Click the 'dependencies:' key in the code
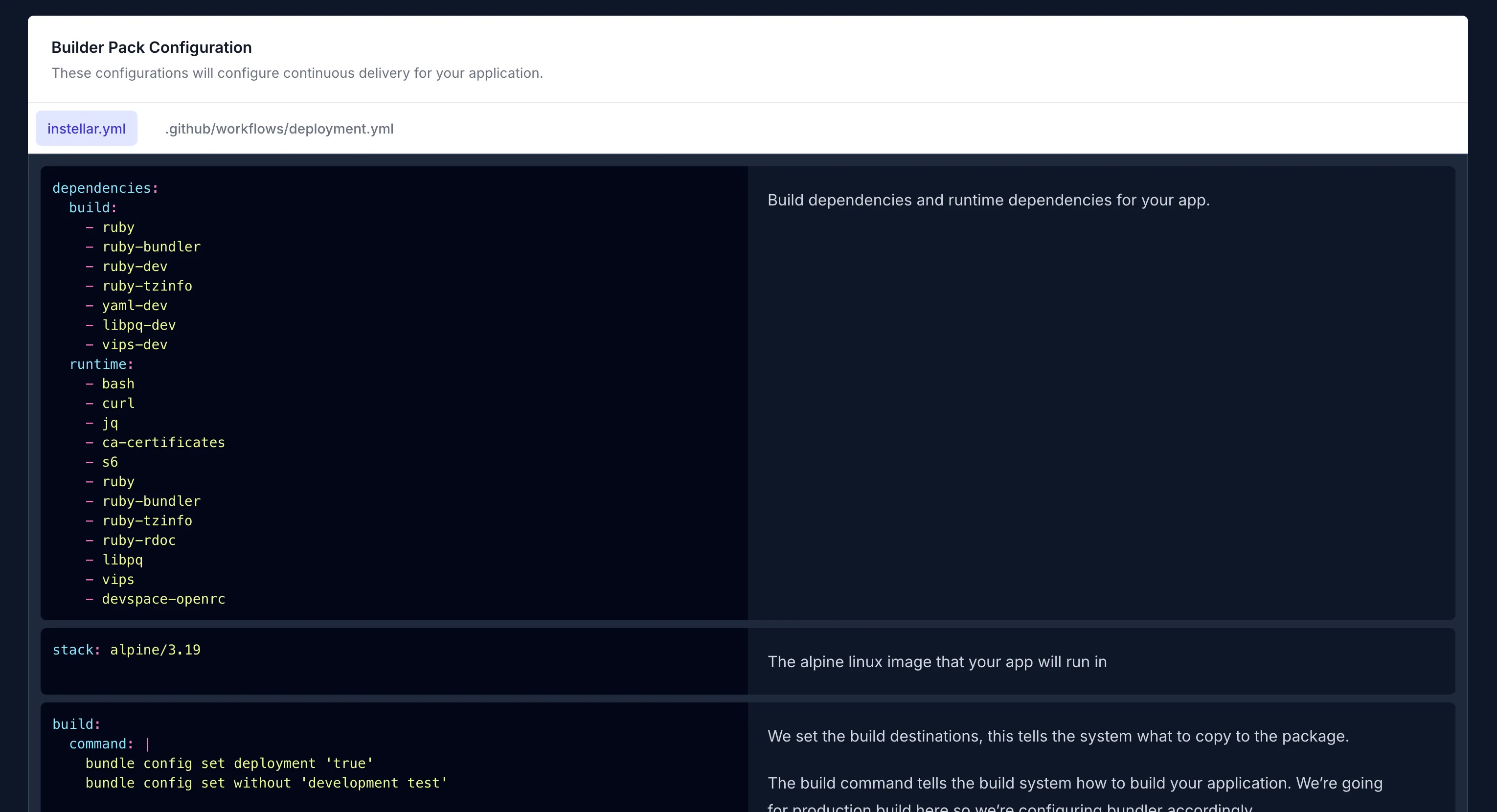 [x=105, y=188]
